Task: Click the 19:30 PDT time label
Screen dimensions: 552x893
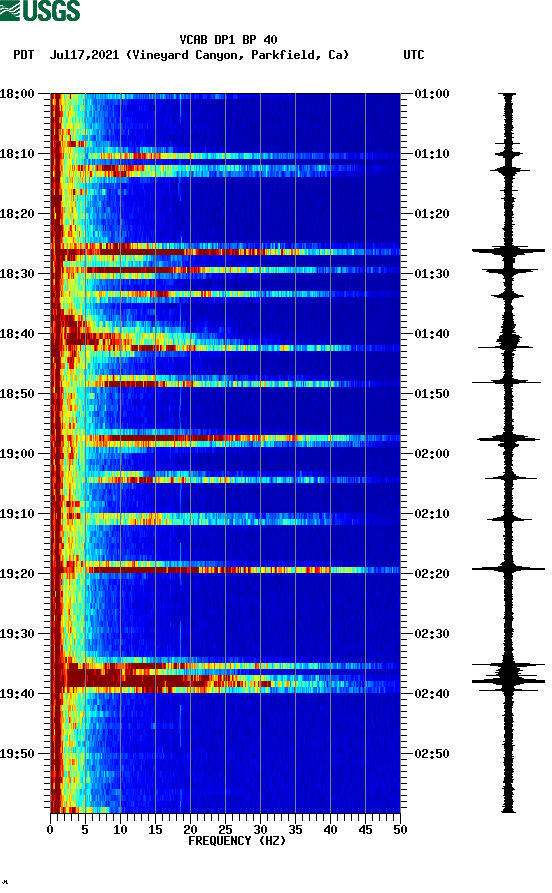Action: (x=17, y=634)
